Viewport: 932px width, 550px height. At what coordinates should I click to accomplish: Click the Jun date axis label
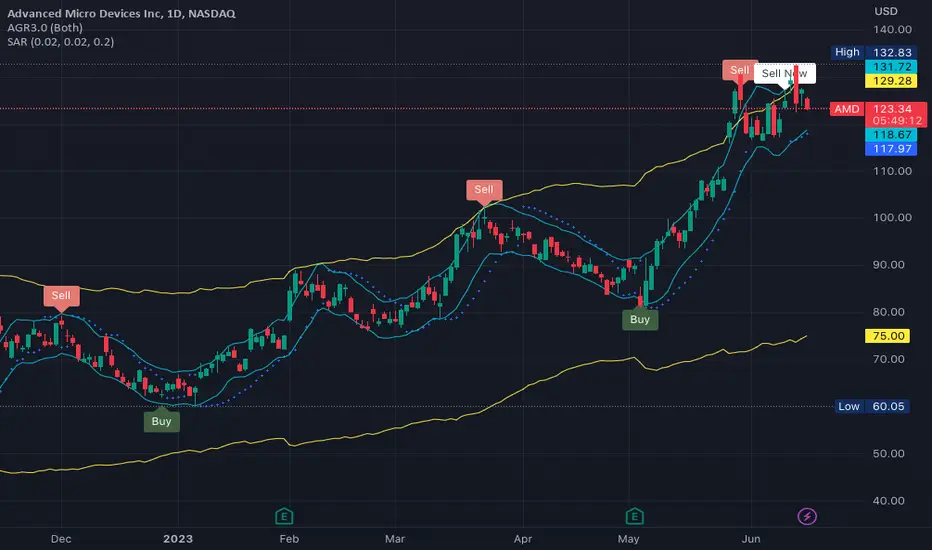[x=751, y=539]
